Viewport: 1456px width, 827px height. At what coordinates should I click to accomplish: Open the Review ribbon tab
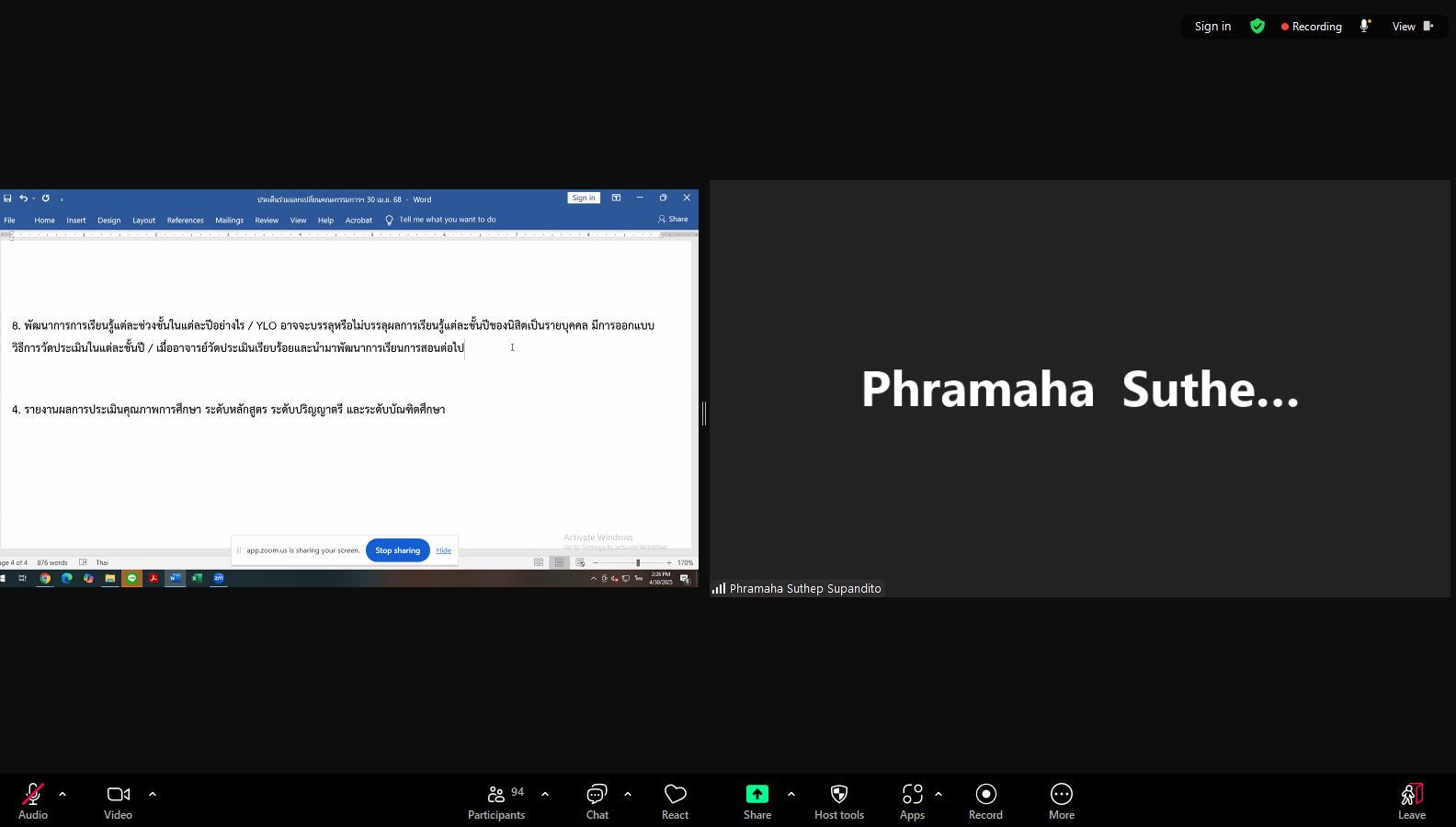(x=267, y=221)
